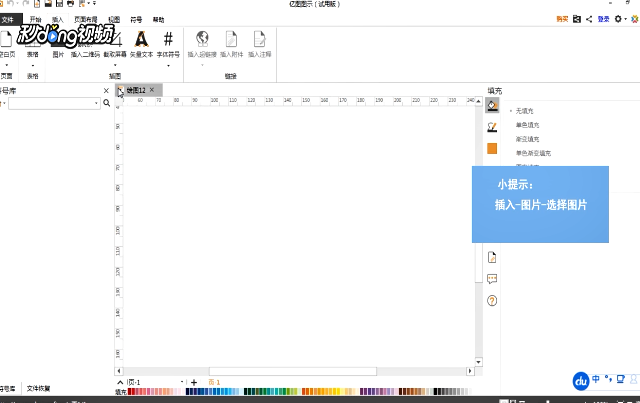
Task: Close the 绘图12 document tab
Action: pyautogui.click(x=152, y=90)
